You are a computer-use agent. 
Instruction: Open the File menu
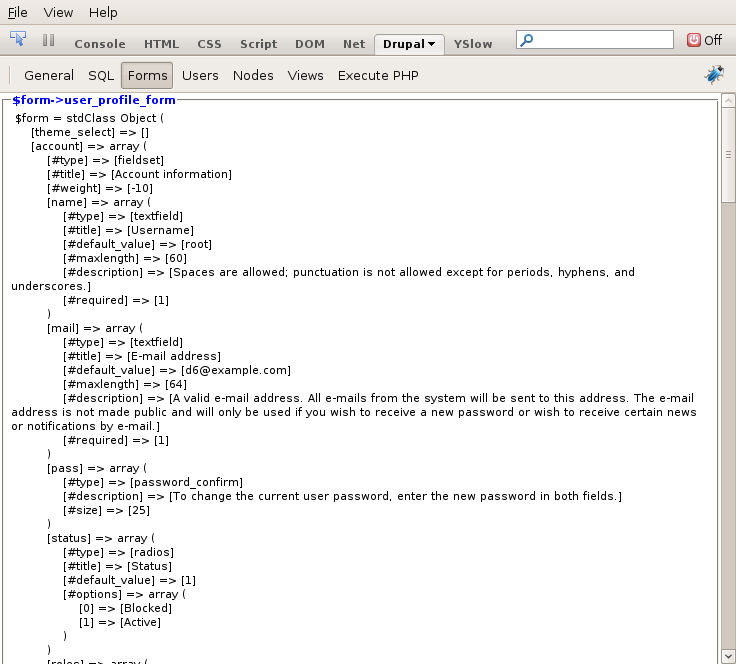[x=18, y=13]
